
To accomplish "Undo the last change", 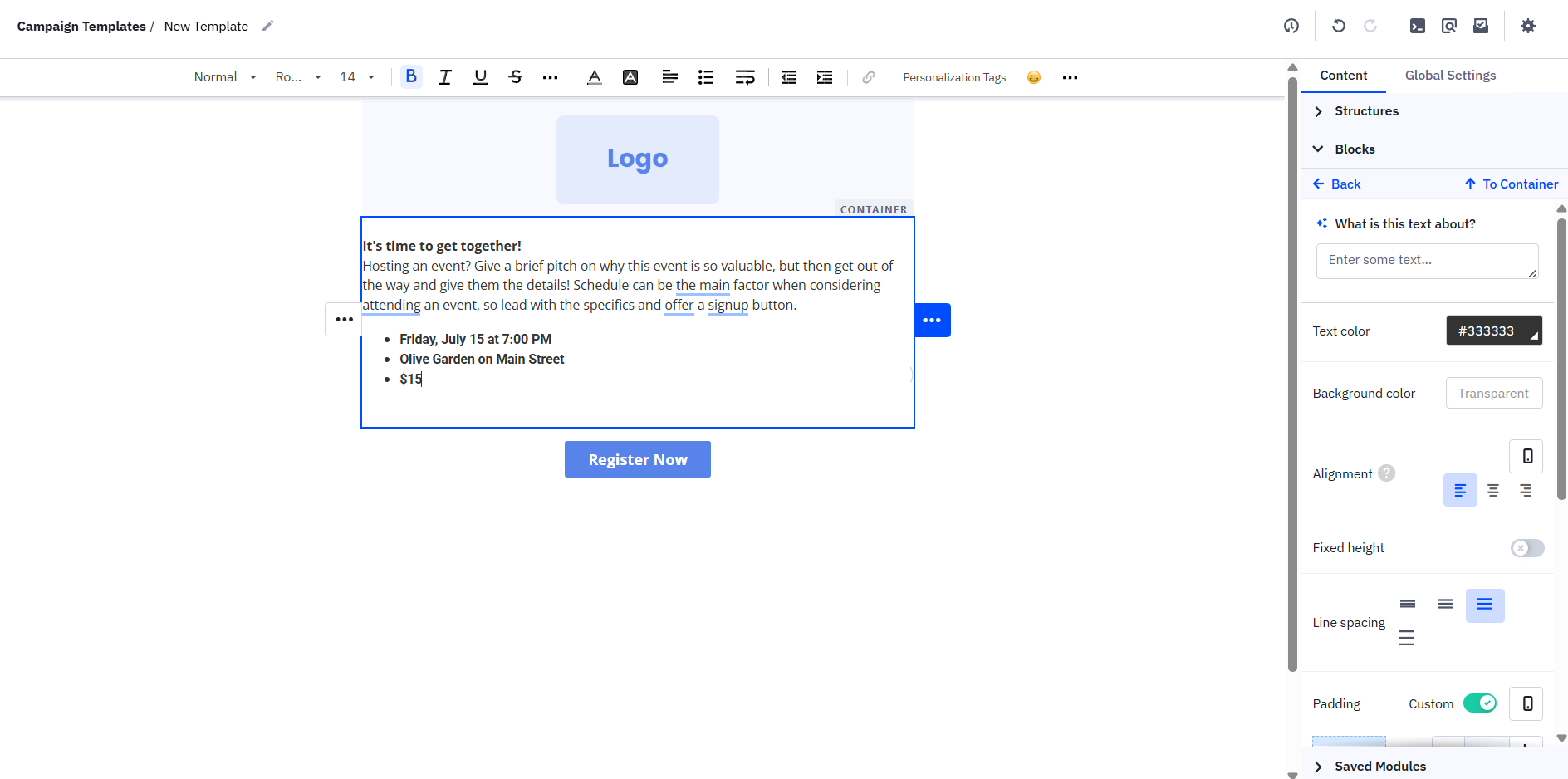I will point(1339,26).
